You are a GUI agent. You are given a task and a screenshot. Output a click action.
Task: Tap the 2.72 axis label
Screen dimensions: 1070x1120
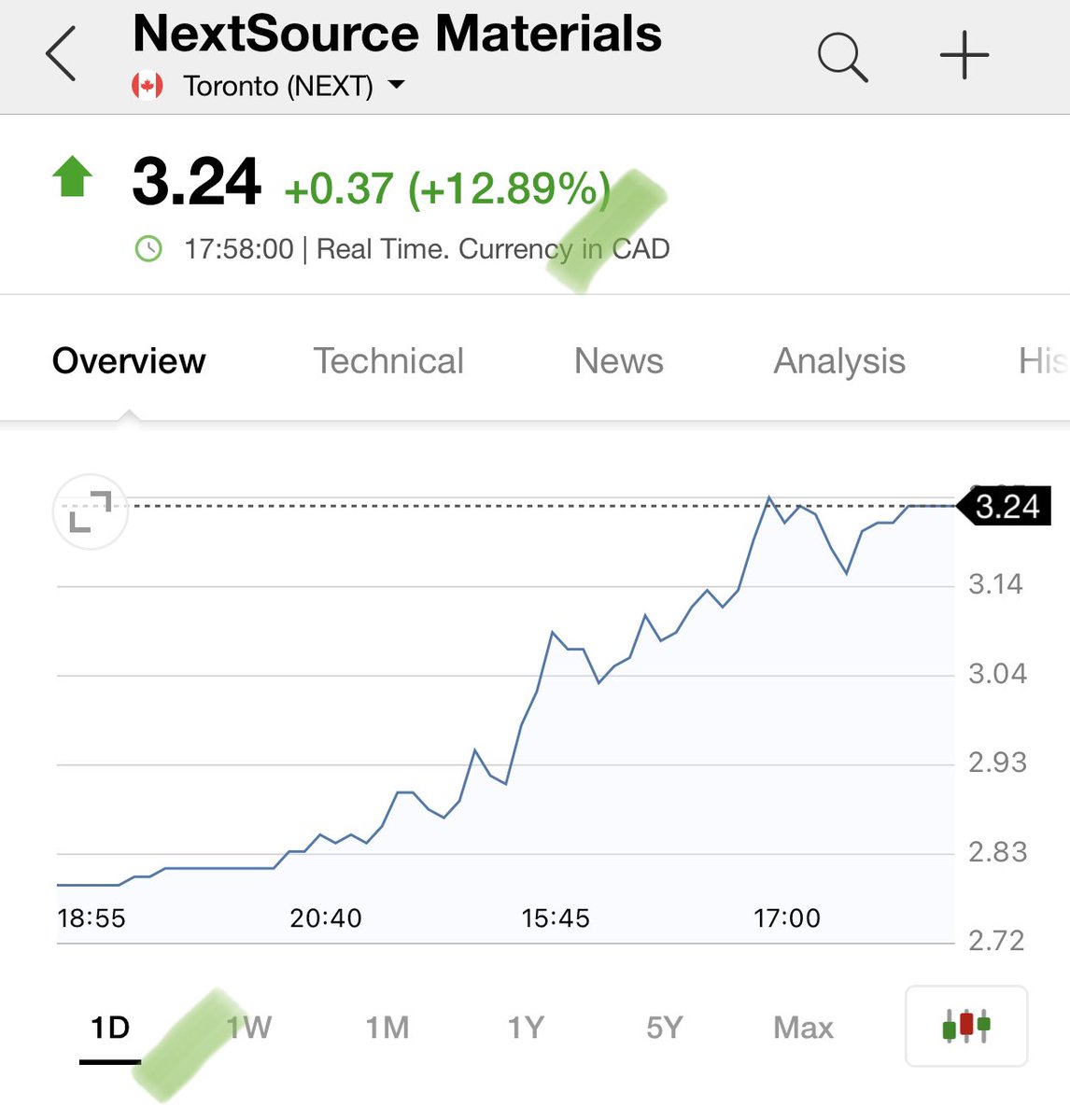point(996,941)
